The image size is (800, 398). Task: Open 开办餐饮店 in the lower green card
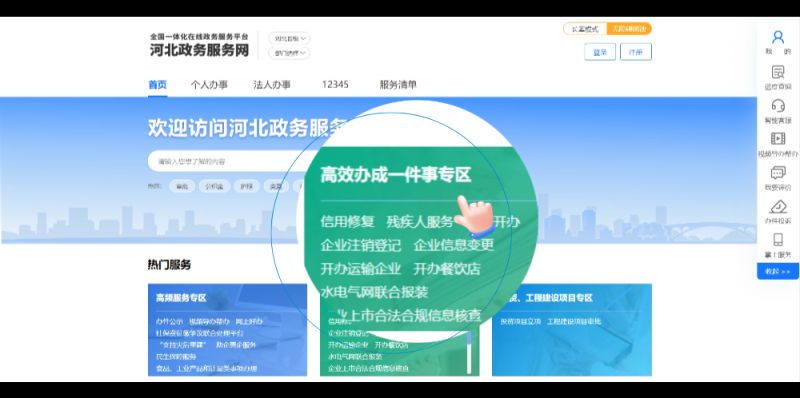(x=392, y=345)
